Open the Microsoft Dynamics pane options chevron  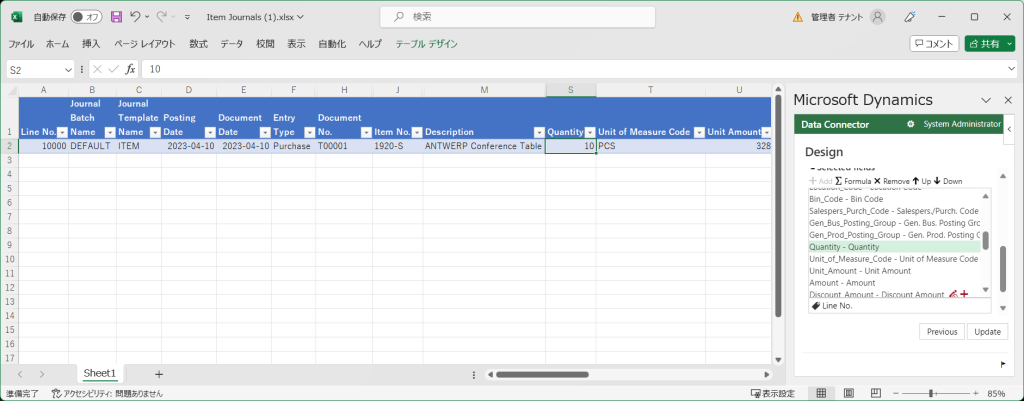[x=987, y=100]
